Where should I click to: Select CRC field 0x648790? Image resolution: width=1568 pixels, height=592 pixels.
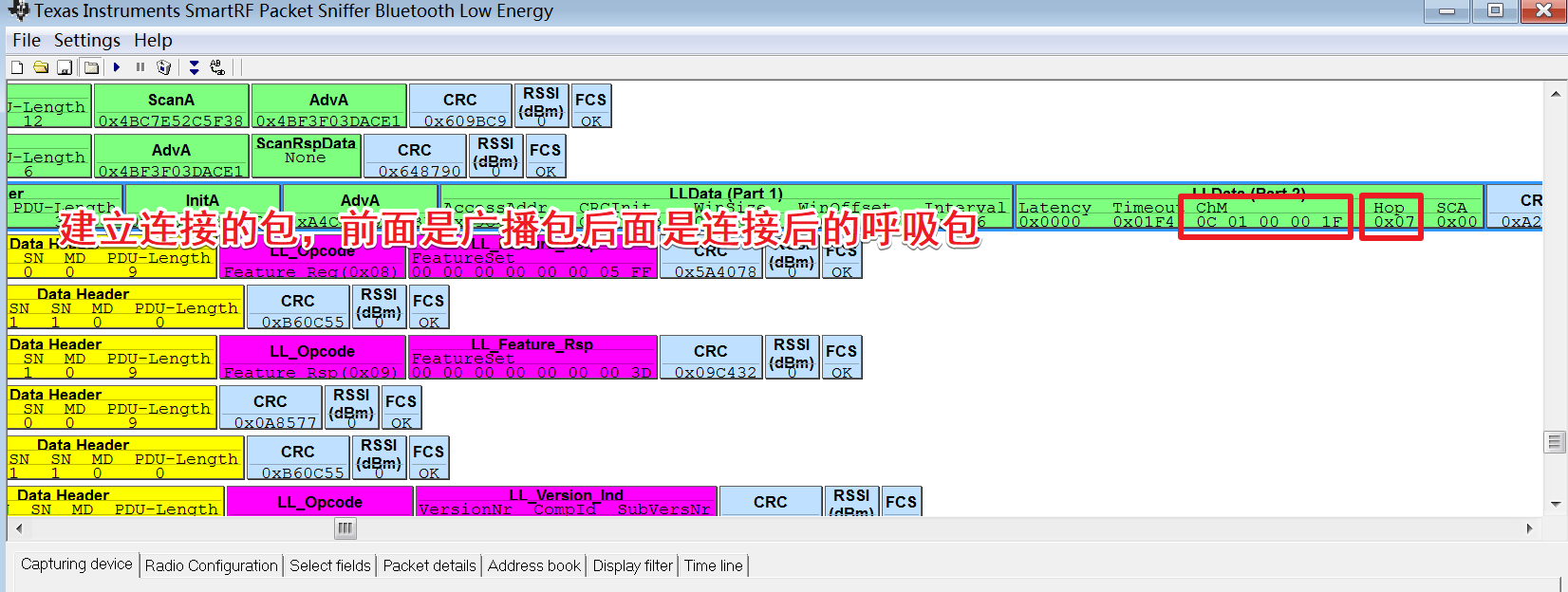[x=415, y=156]
